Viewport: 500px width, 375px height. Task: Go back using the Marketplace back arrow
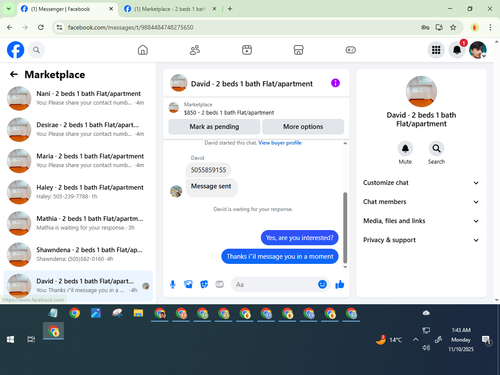click(x=14, y=74)
